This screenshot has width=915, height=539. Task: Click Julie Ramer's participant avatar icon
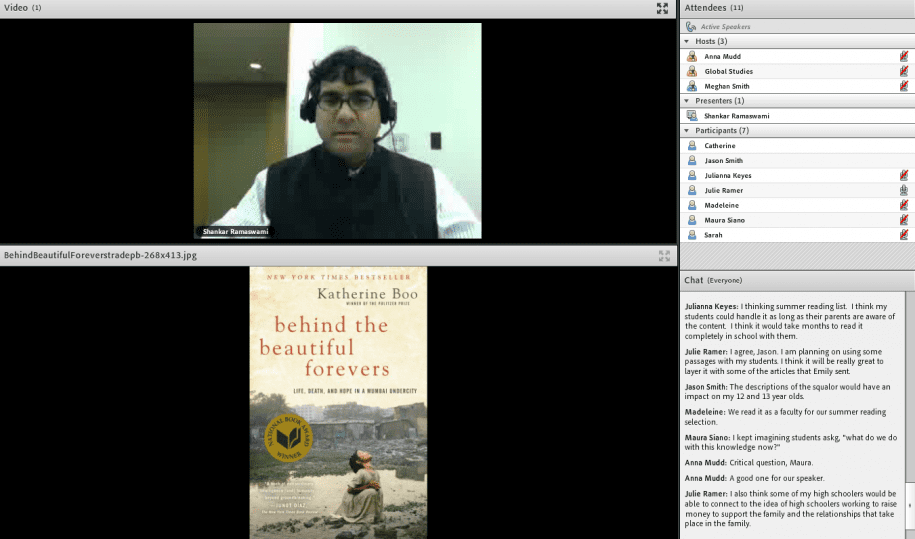tap(692, 190)
